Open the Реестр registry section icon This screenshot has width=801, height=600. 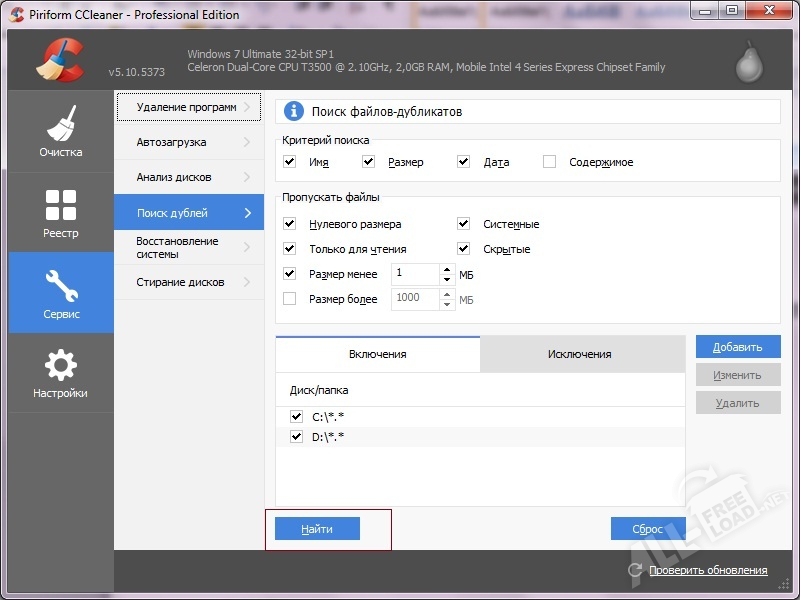pos(60,205)
